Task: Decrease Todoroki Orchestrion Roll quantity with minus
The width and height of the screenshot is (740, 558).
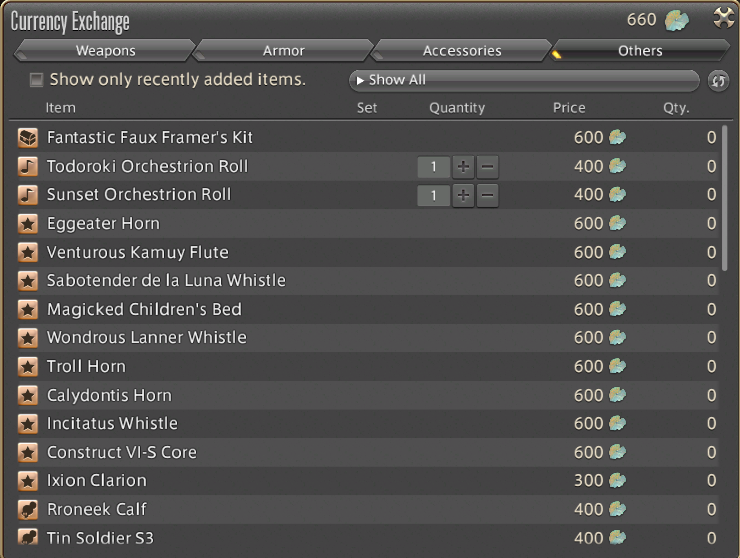Action: point(488,167)
